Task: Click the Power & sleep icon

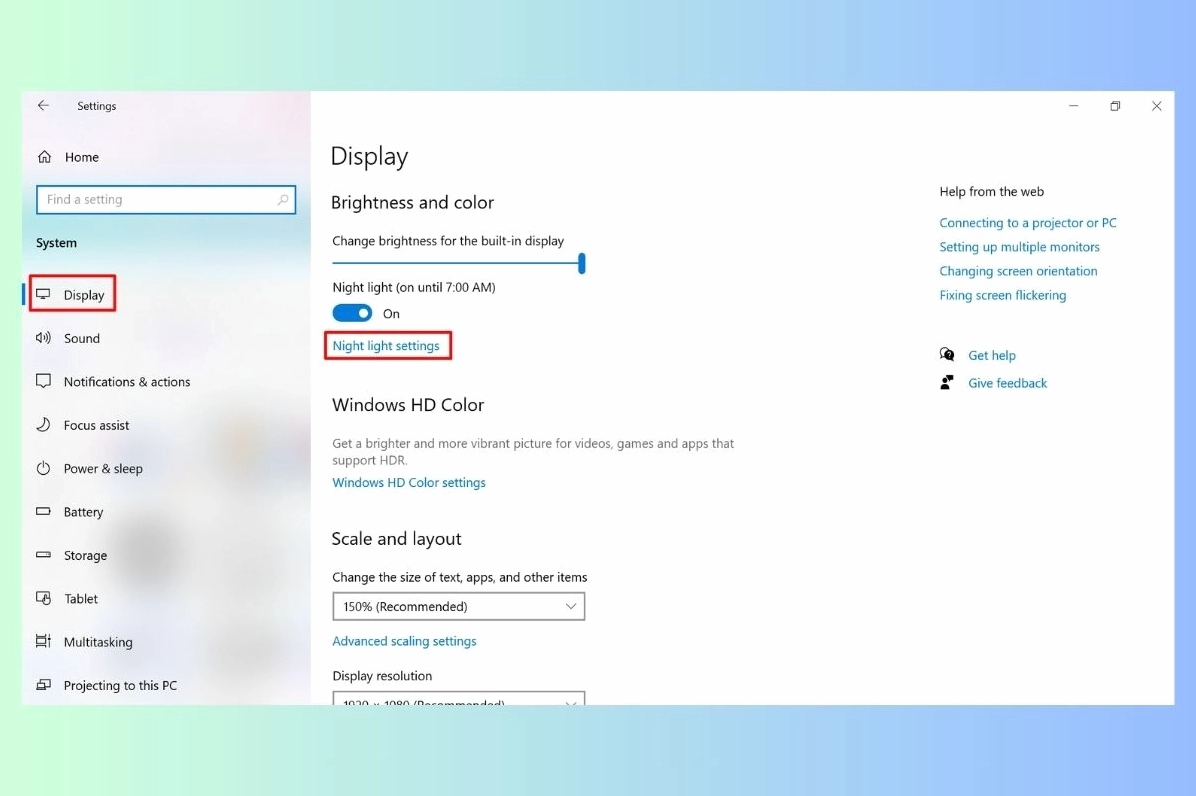Action: [x=43, y=468]
